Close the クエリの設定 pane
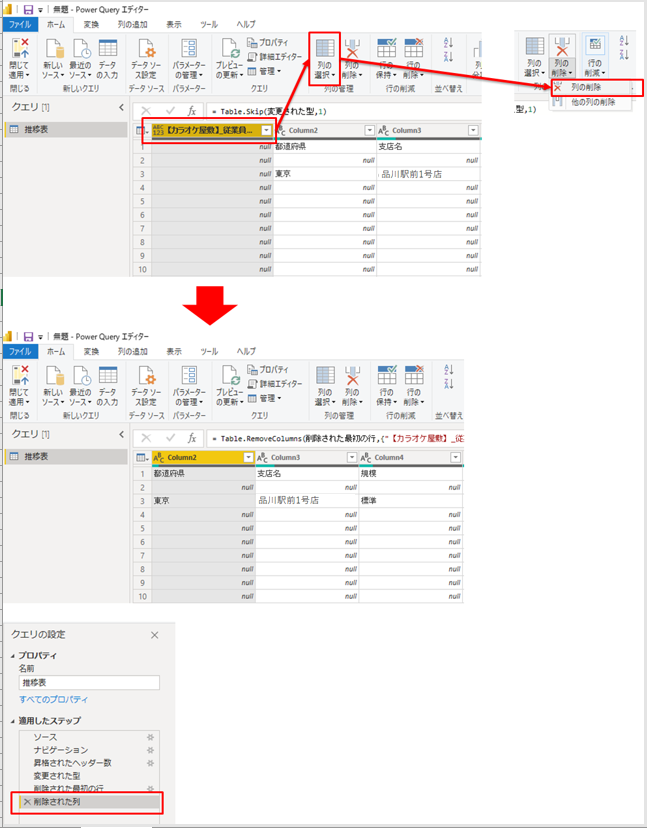The height and width of the screenshot is (828, 647). [154, 635]
